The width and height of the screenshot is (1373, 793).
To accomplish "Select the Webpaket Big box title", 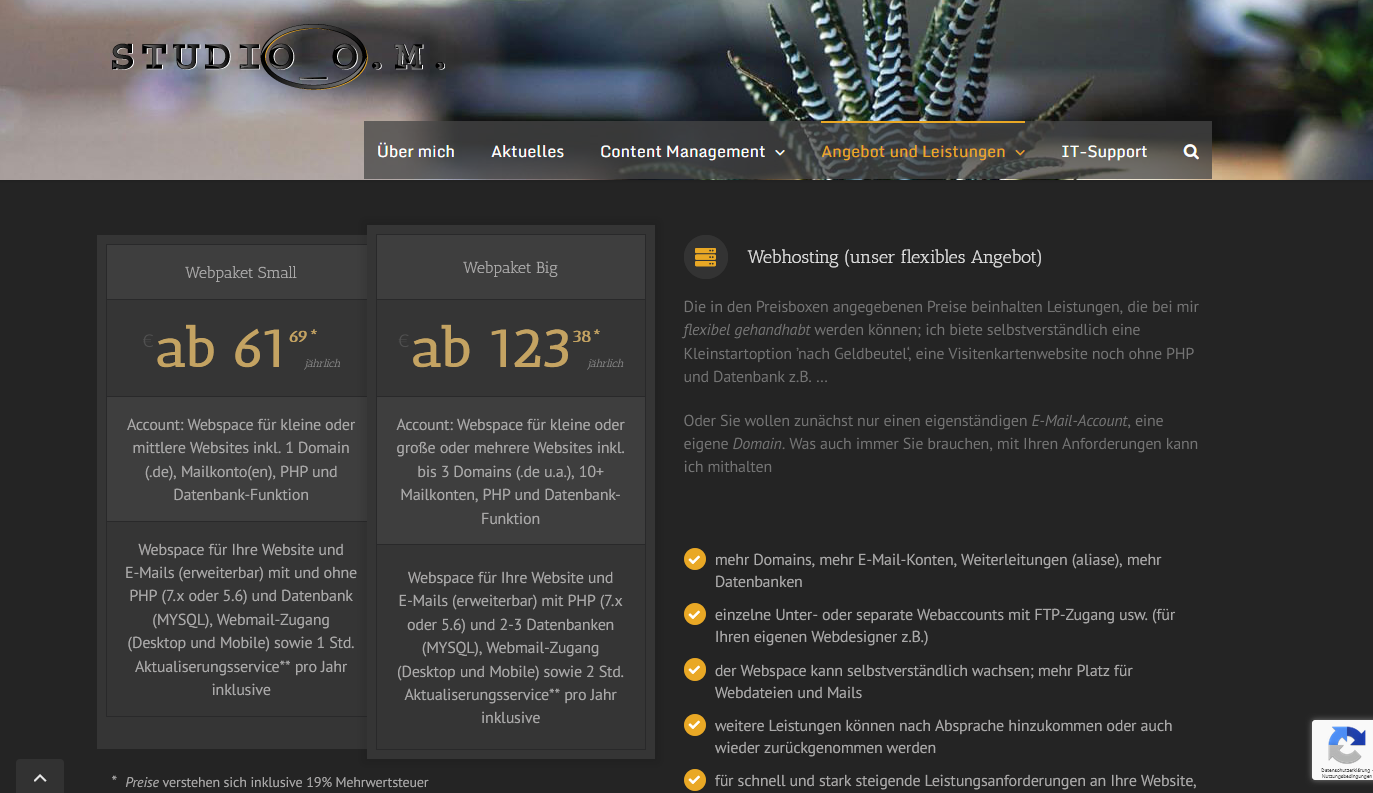I will pyautogui.click(x=510, y=268).
